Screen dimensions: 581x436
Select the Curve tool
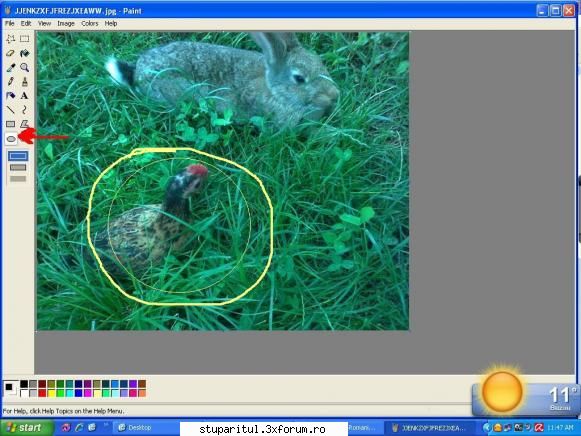(x=24, y=110)
